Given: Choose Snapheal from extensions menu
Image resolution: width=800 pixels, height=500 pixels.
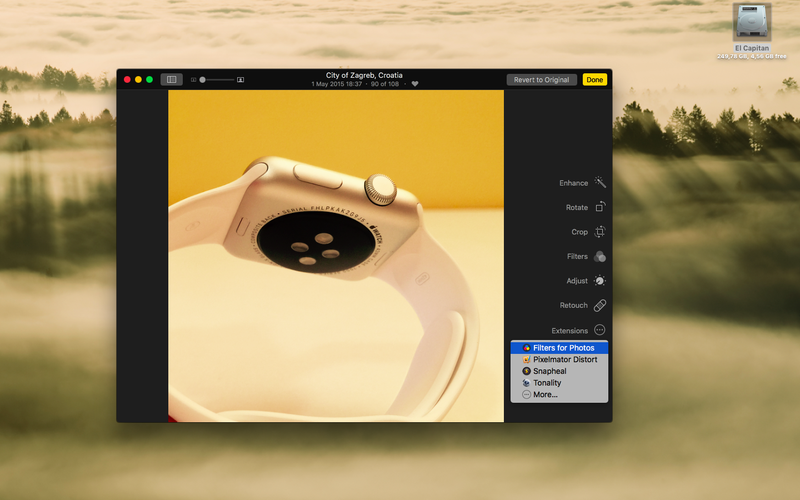Looking at the screenshot, I should tap(559, 371).
